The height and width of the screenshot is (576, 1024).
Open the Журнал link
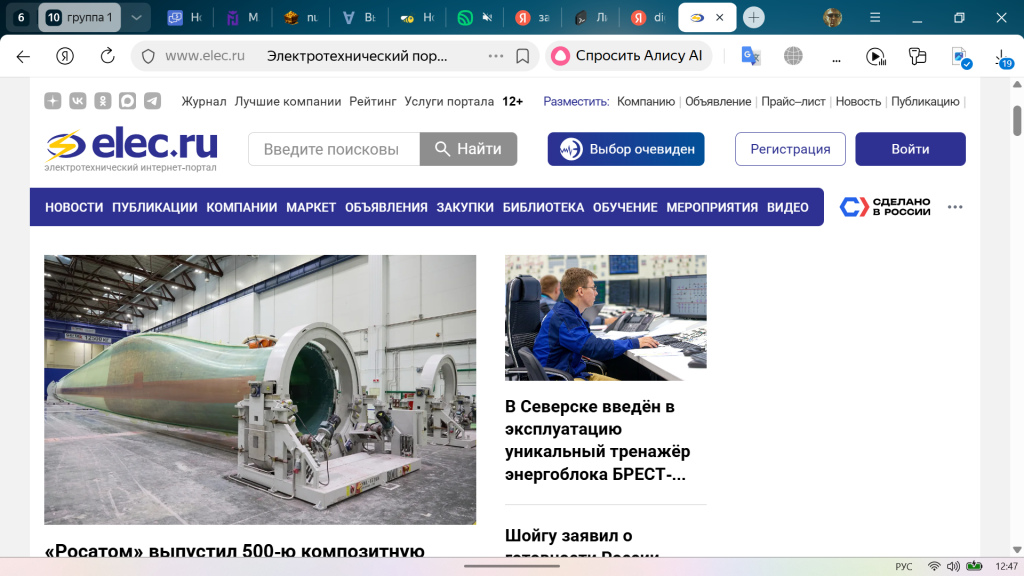click(204, 101)
